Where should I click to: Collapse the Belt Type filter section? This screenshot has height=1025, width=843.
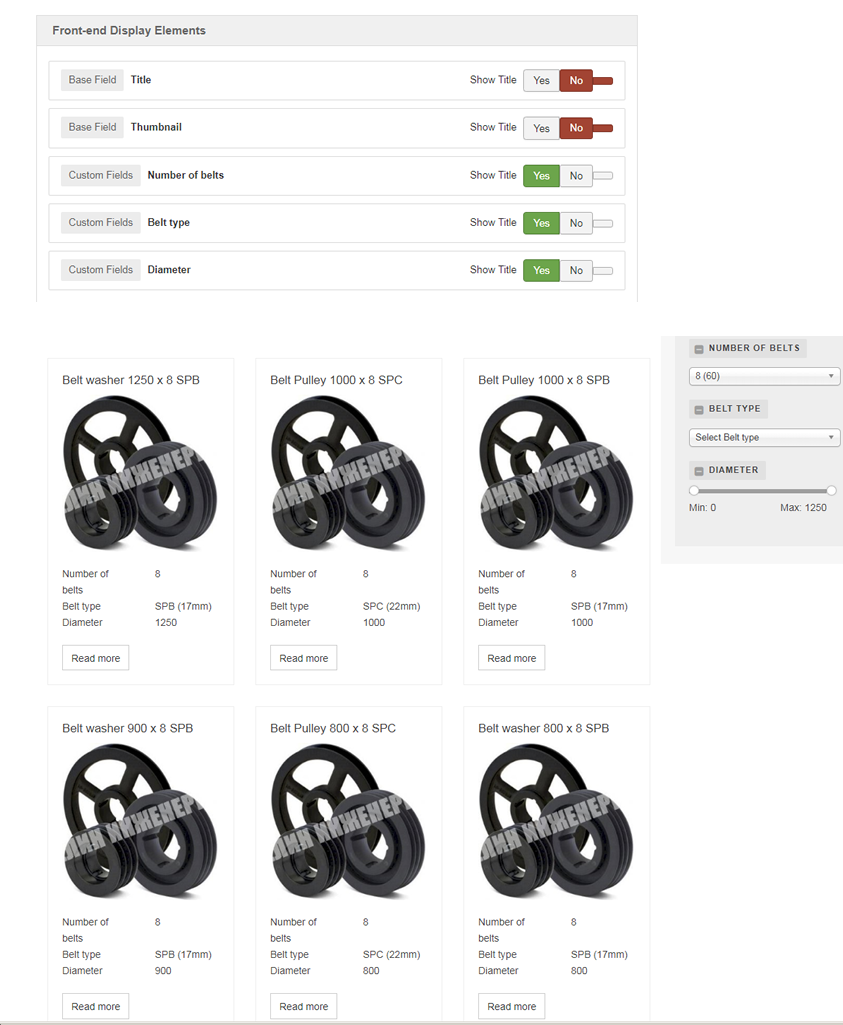click(x=698, y=410)
